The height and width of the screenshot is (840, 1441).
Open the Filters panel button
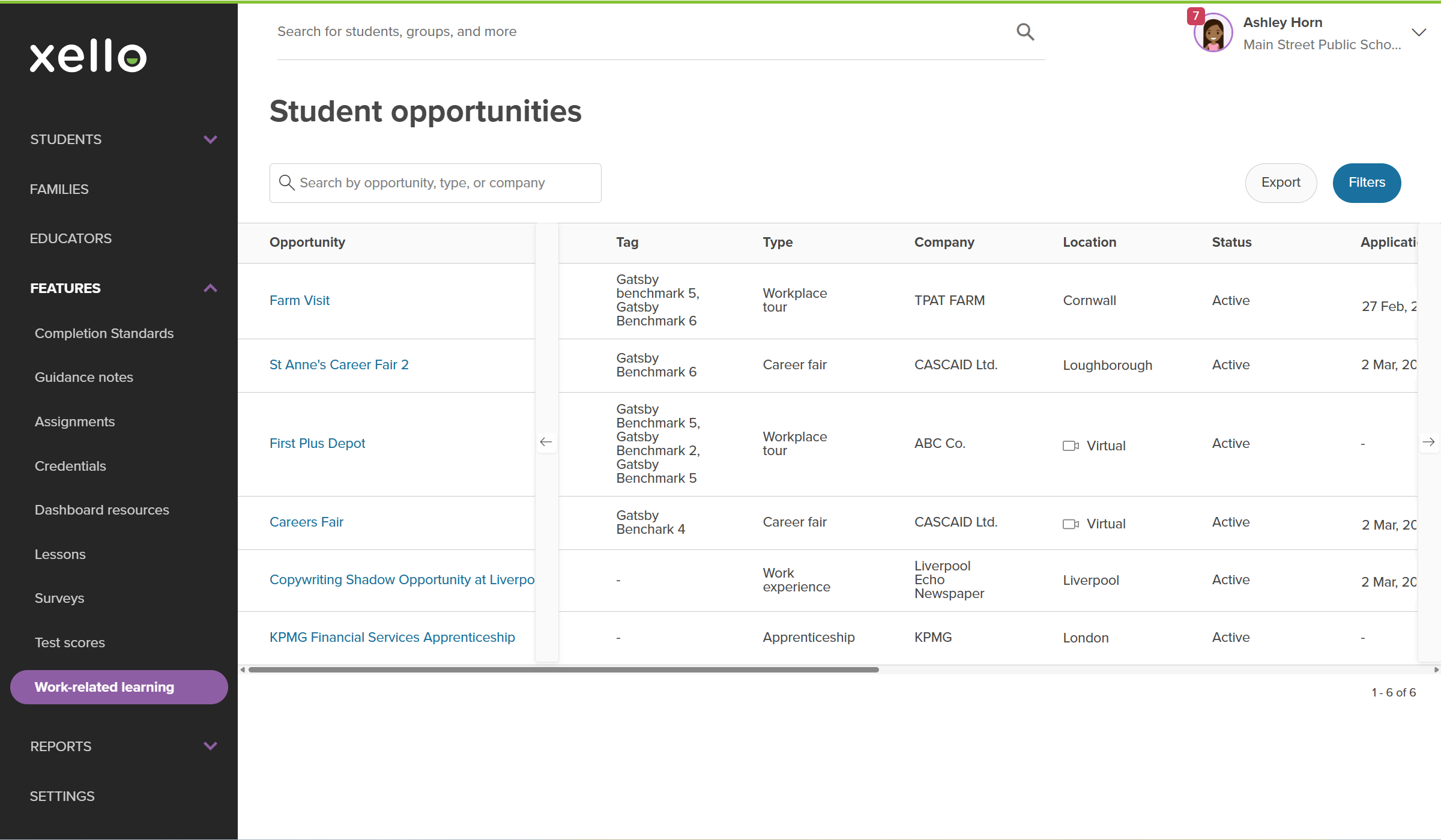click(x=1367, y=183)
